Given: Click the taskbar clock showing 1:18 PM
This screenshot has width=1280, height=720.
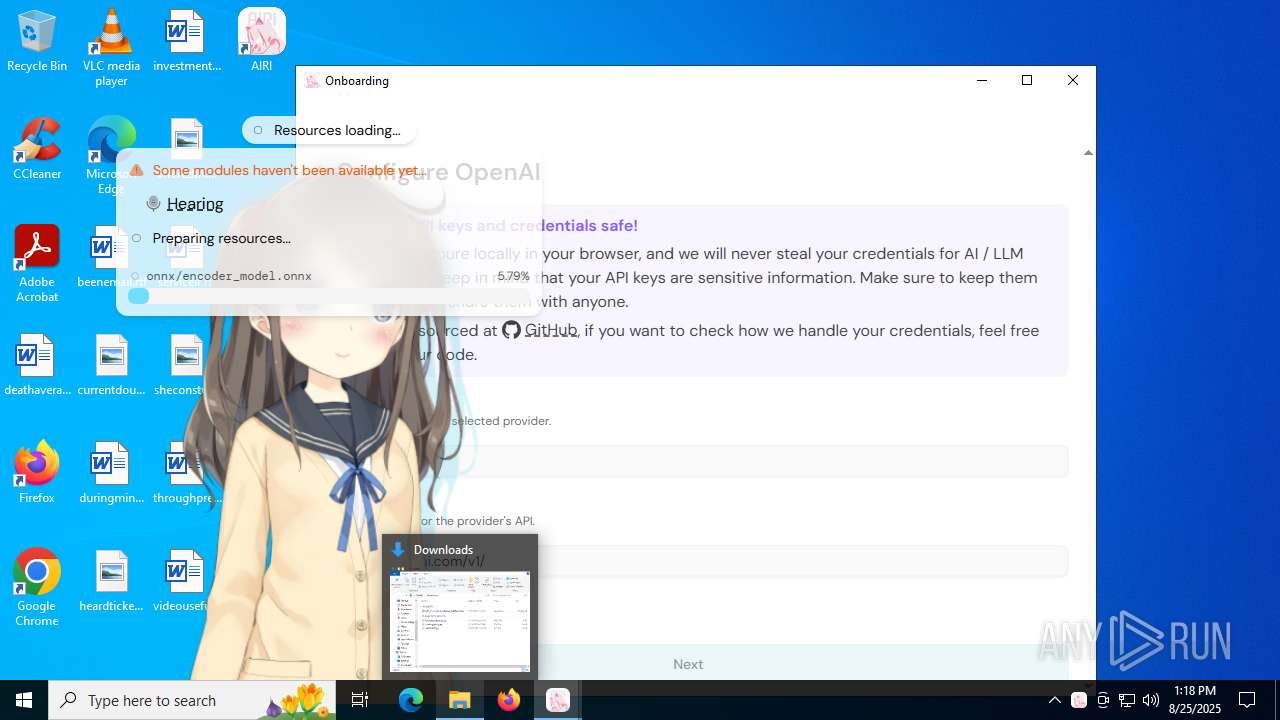Looking at the screenshot, I should (x=1195, y=700).
